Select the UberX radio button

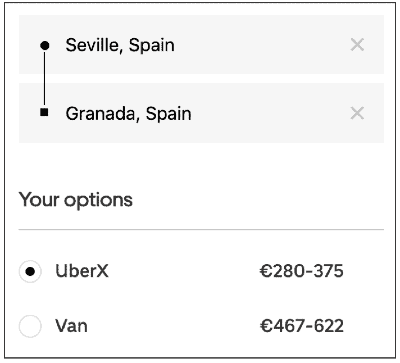30,272
